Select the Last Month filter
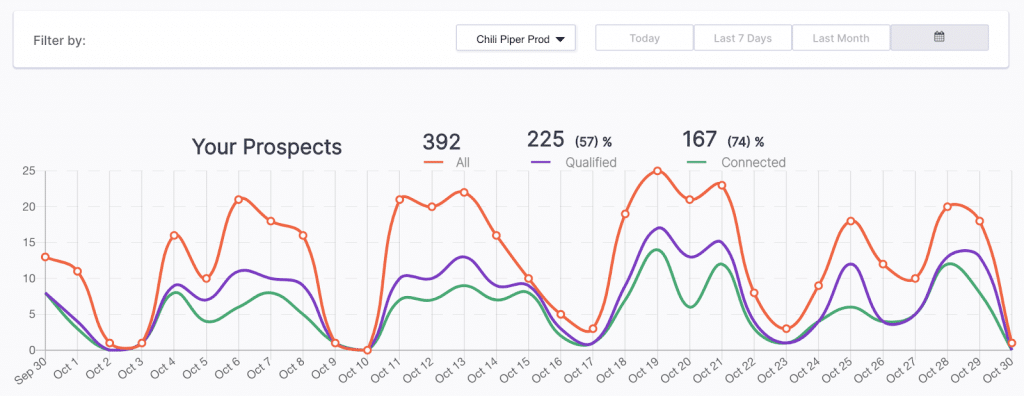The image size is (1024, 396). [x=841, y=38]
